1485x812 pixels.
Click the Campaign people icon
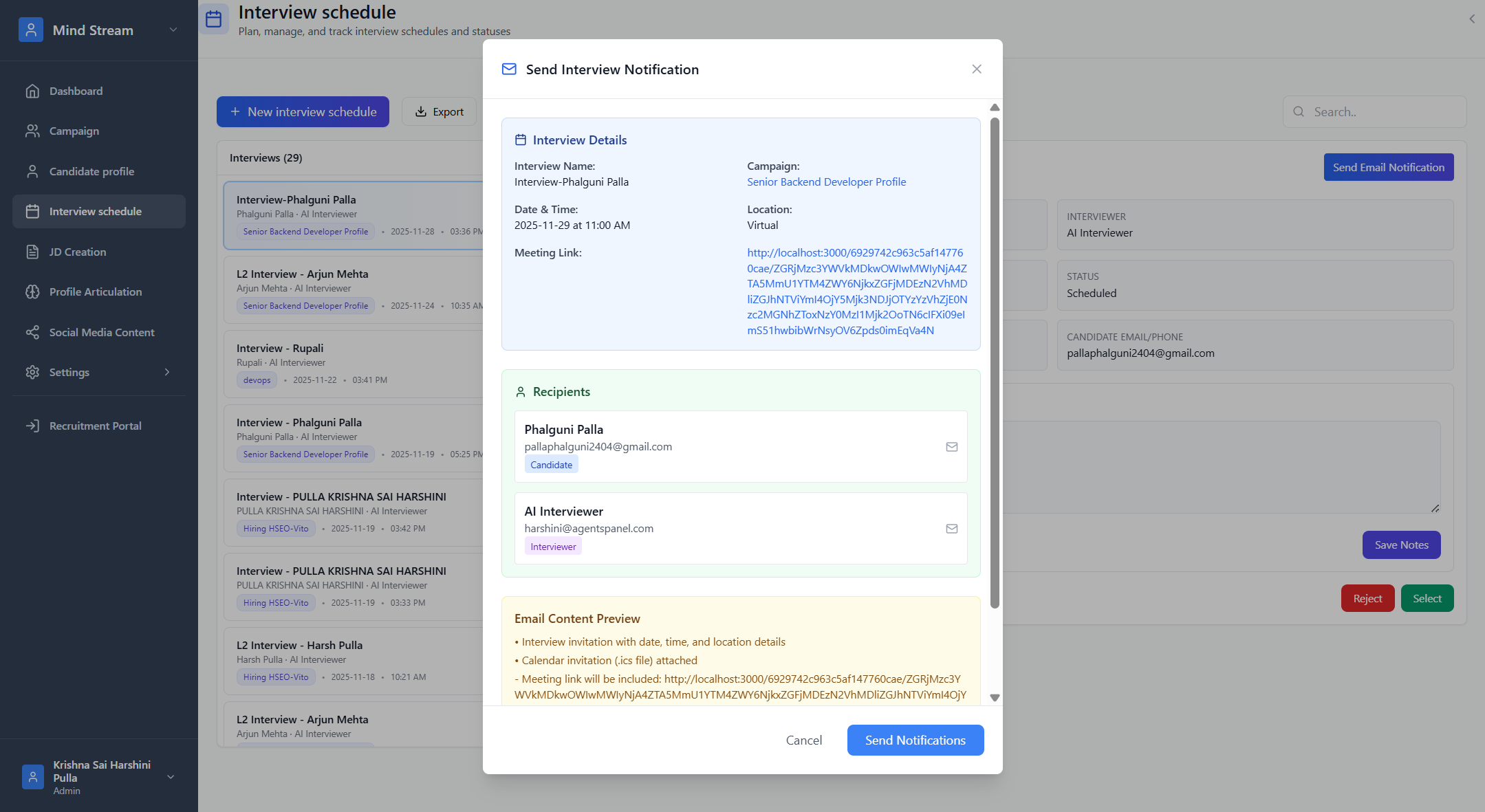pos(32,131)
